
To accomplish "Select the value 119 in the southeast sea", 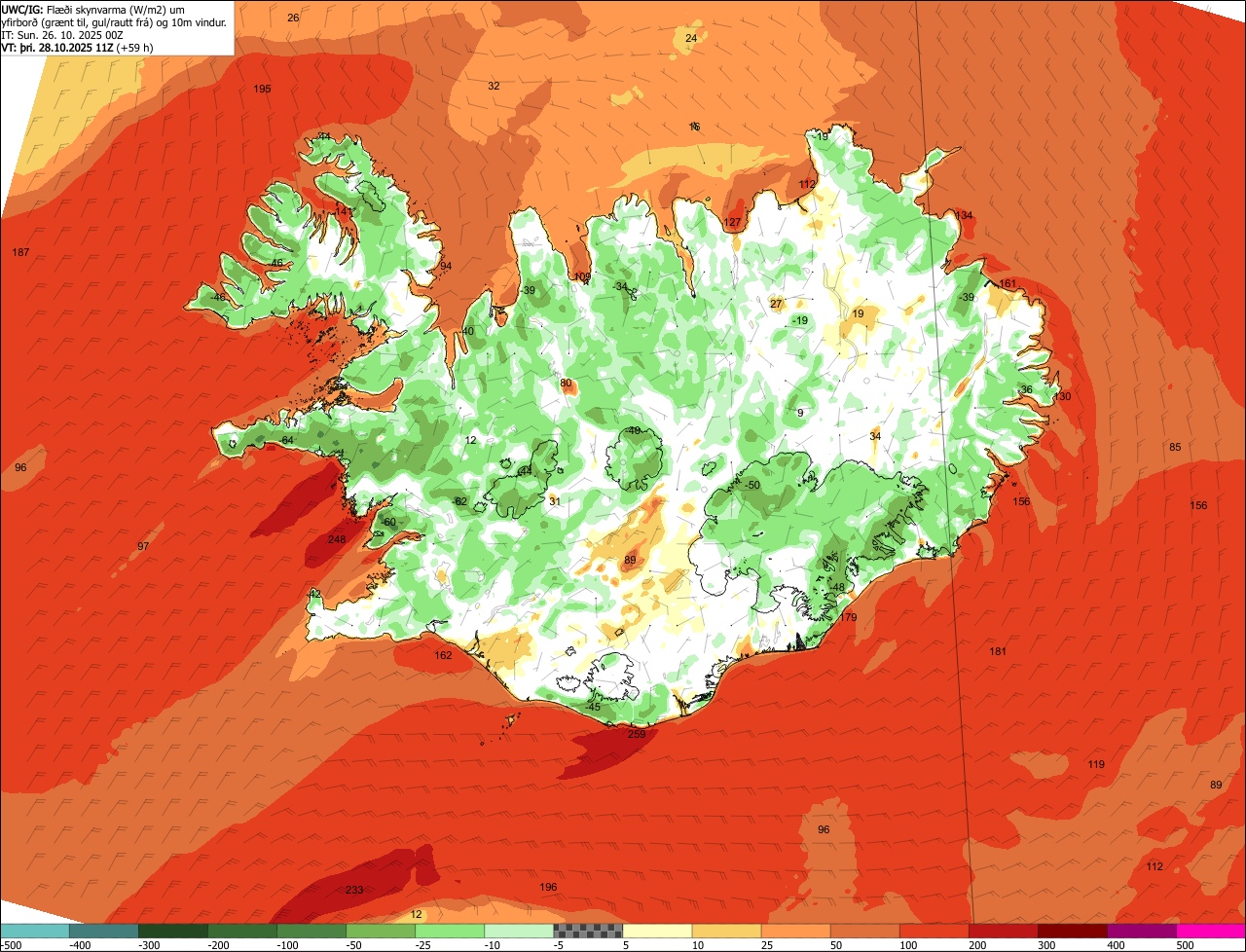I will 1096,764.
